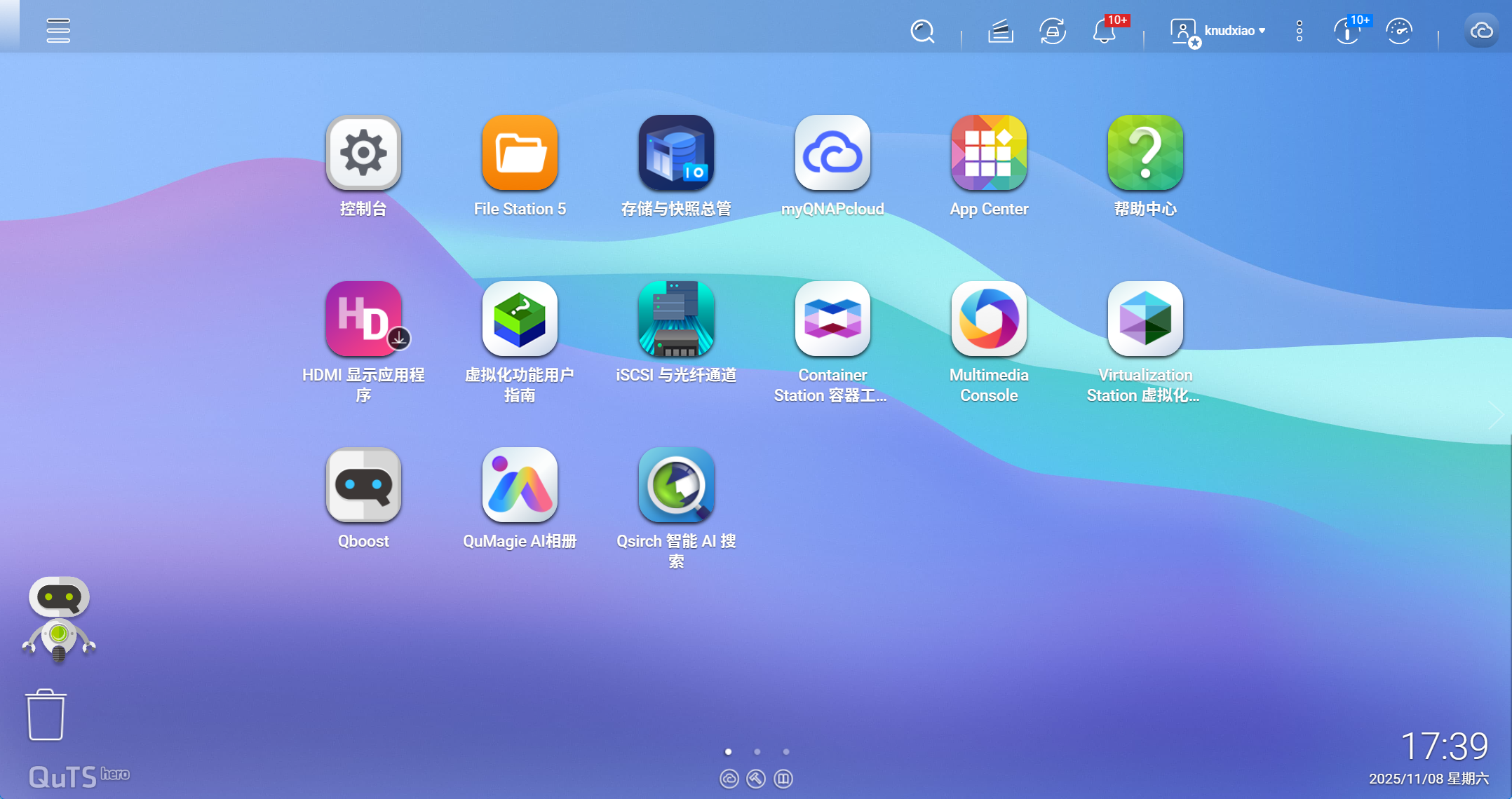The width and height of the screenshot is (1512, 799).
Task: Open the App Center
Action: tap(988, 153)
